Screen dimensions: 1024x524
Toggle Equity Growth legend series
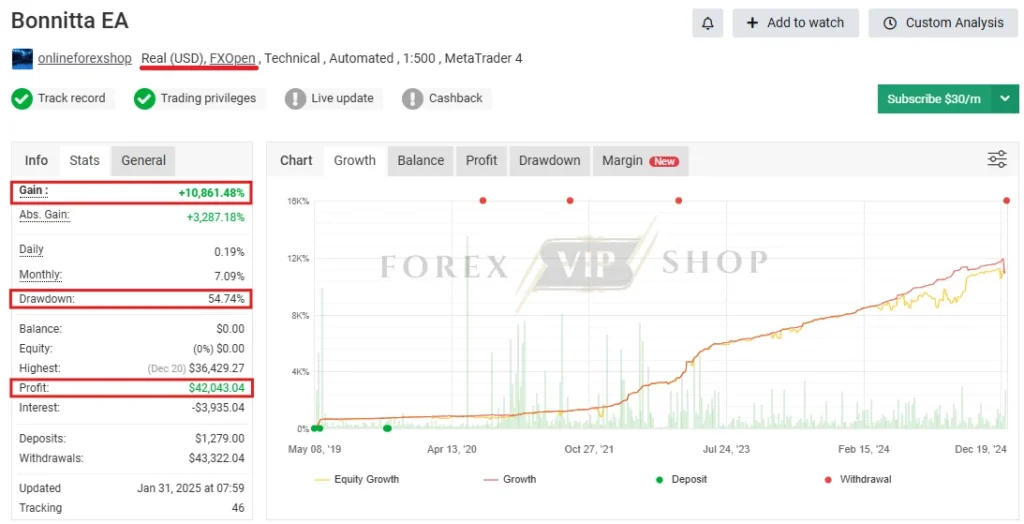point(357,479)
